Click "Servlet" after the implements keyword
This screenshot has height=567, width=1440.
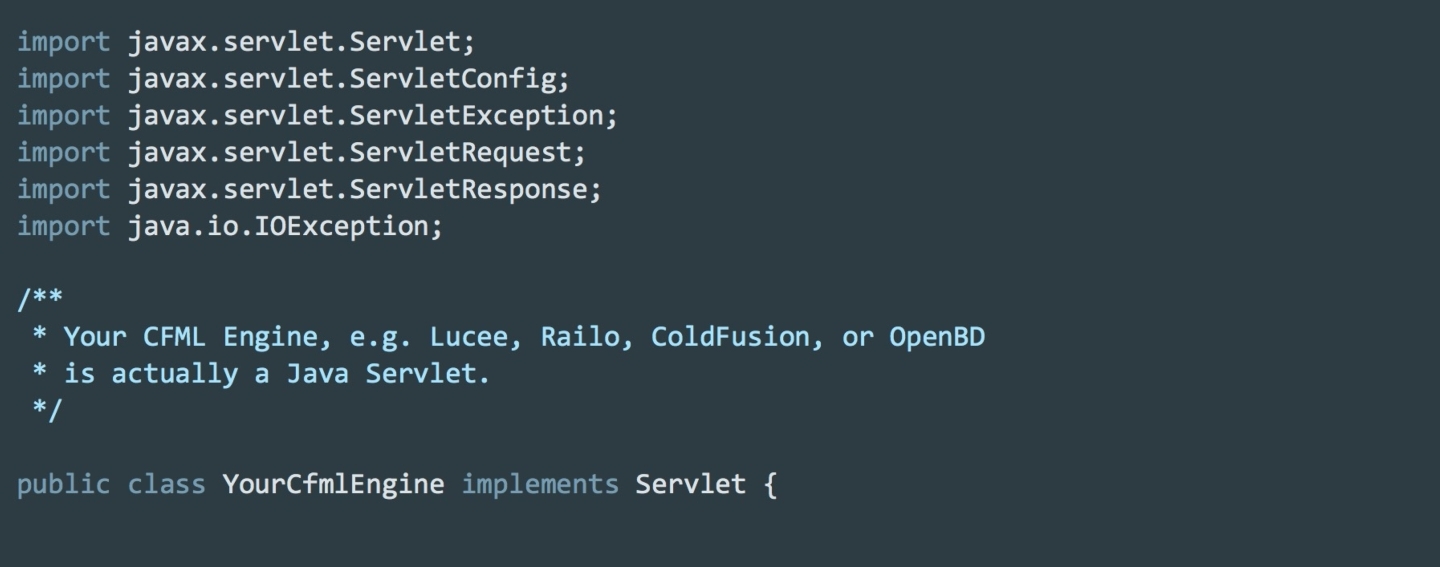point(690,485)
